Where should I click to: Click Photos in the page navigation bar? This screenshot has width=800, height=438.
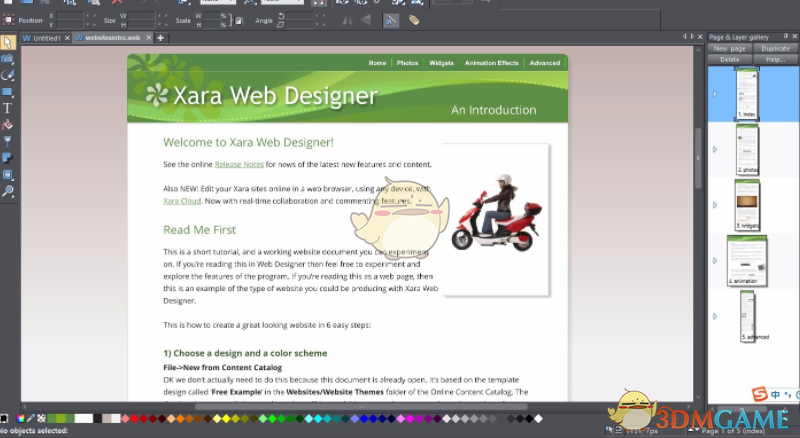407,63
